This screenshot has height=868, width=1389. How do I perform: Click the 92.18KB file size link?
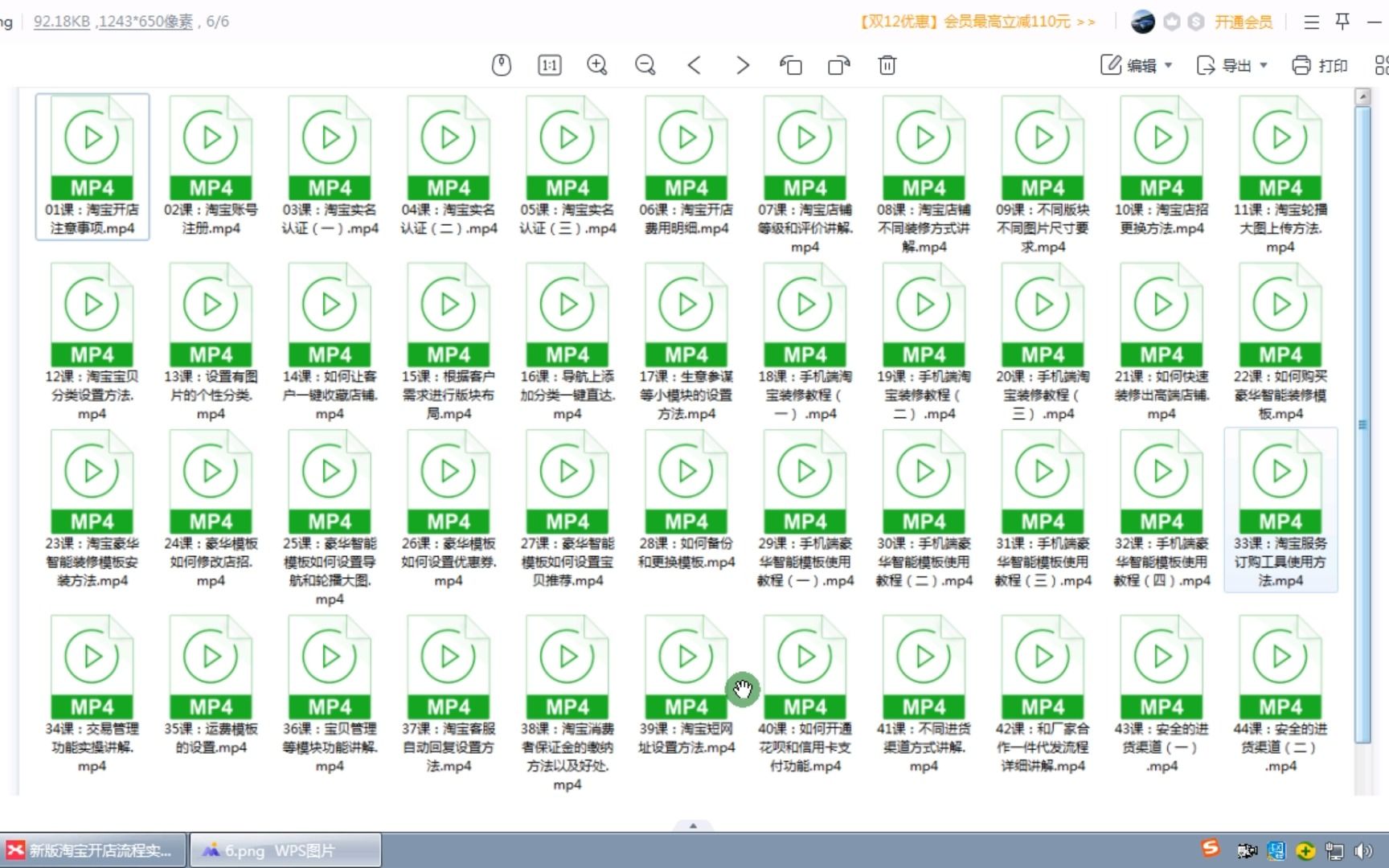click(62, 22)
